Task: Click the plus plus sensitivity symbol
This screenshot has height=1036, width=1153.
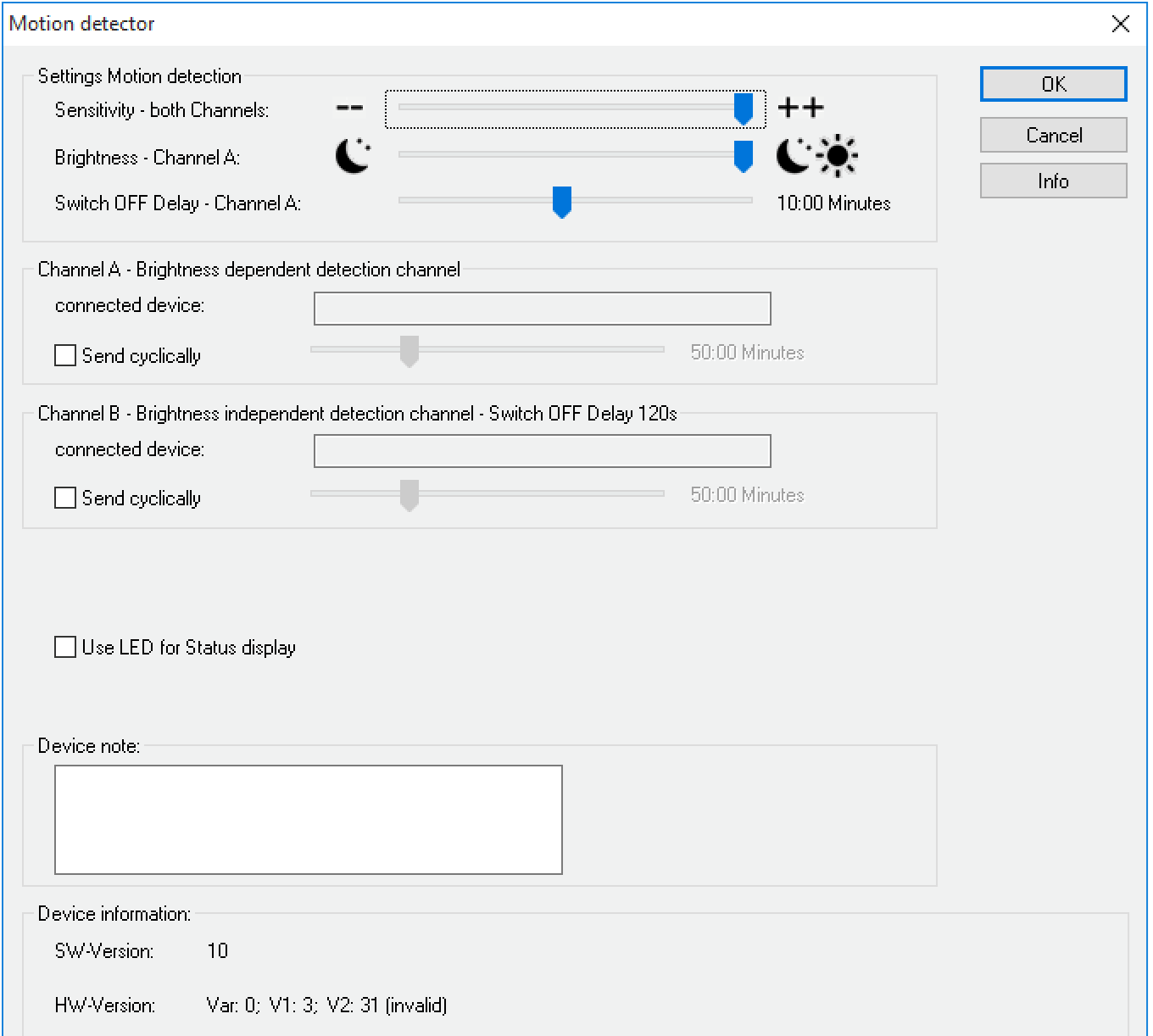Action: 800,108
